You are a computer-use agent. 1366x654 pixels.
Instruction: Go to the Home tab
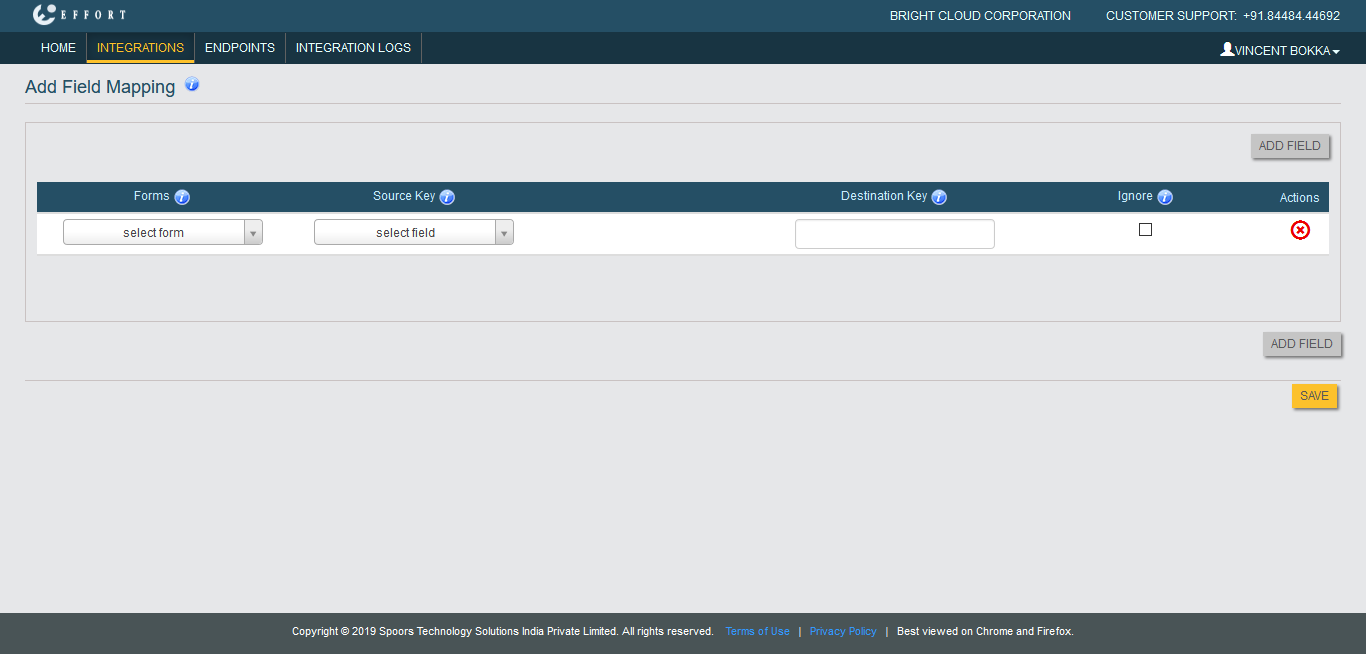pyautogui.click(x=58, y=48)
